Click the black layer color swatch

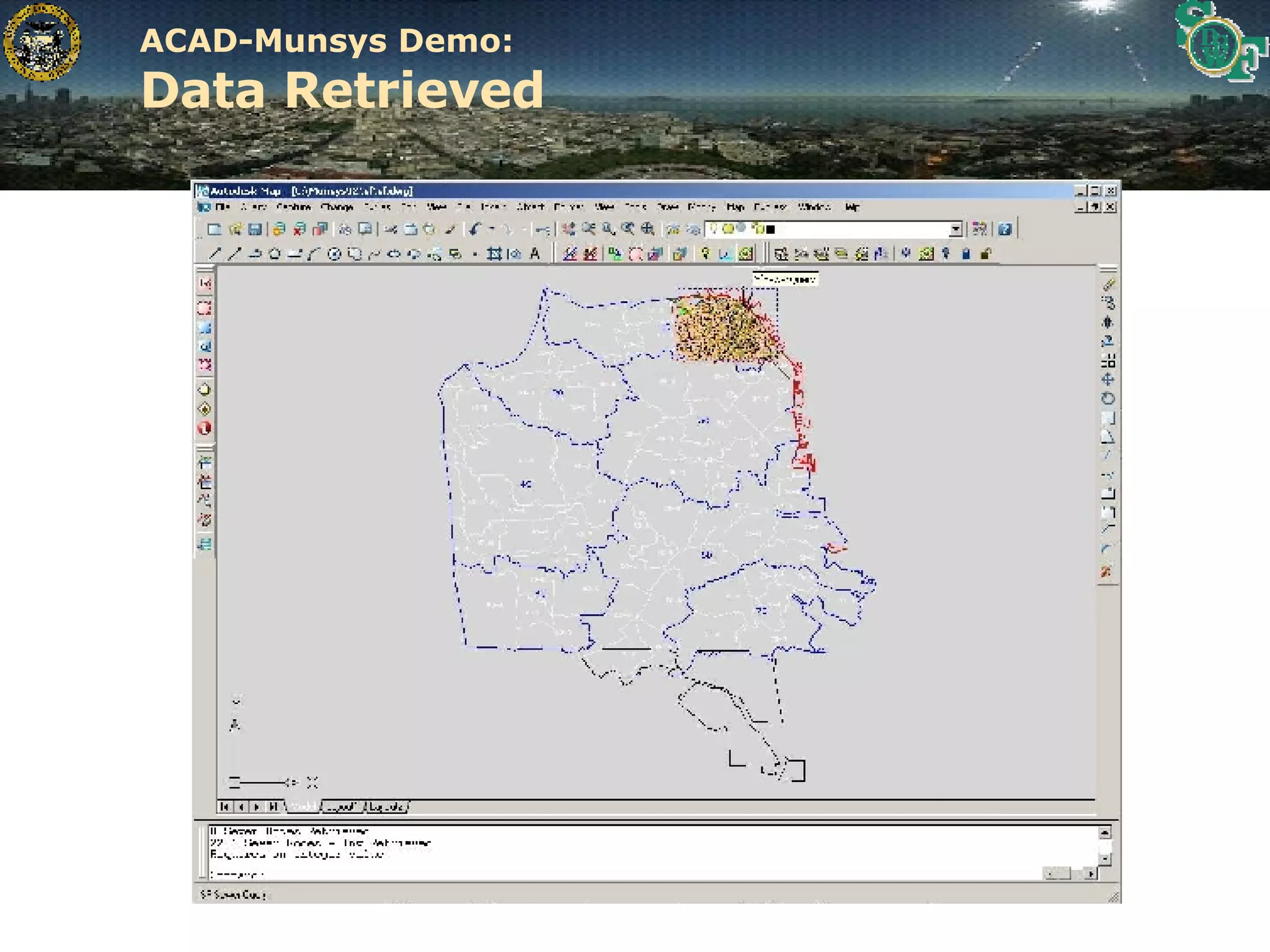point(771,229)
